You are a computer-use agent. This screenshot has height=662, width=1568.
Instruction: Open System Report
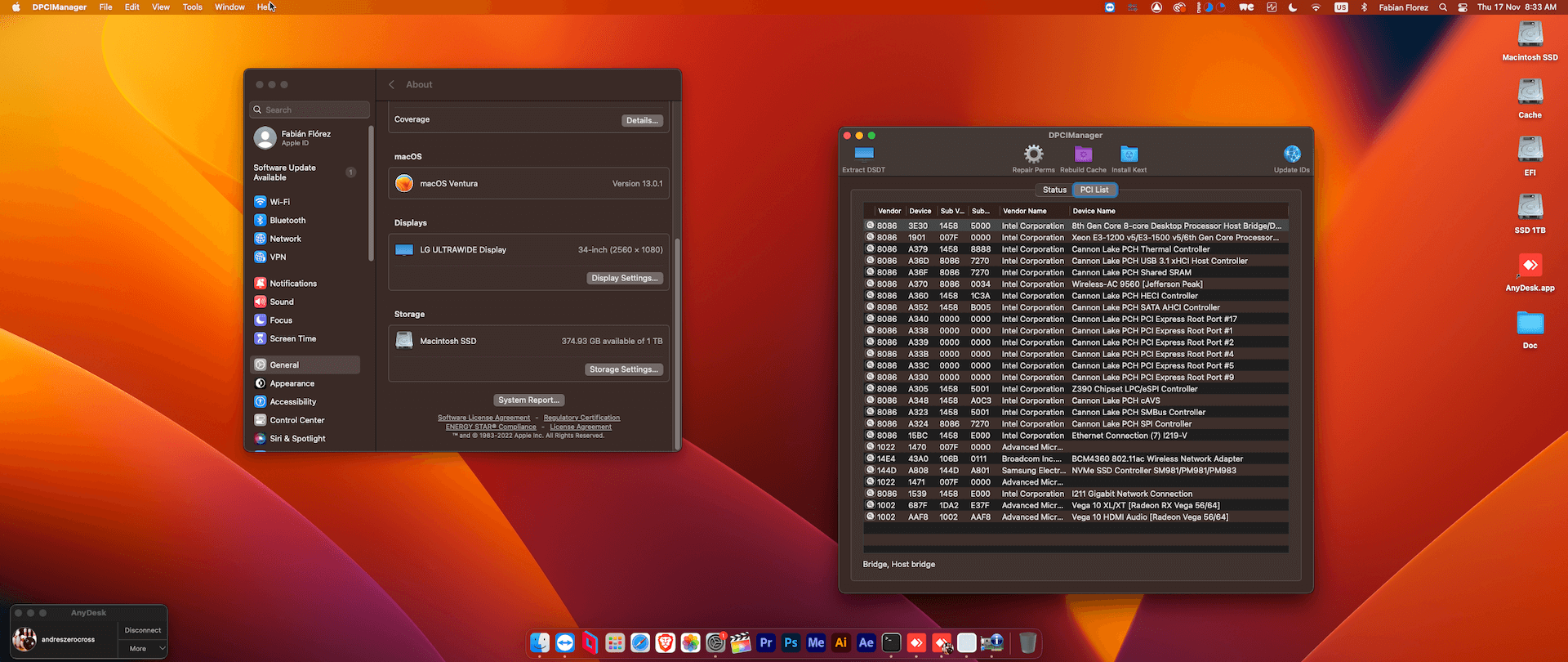point(529,400)
